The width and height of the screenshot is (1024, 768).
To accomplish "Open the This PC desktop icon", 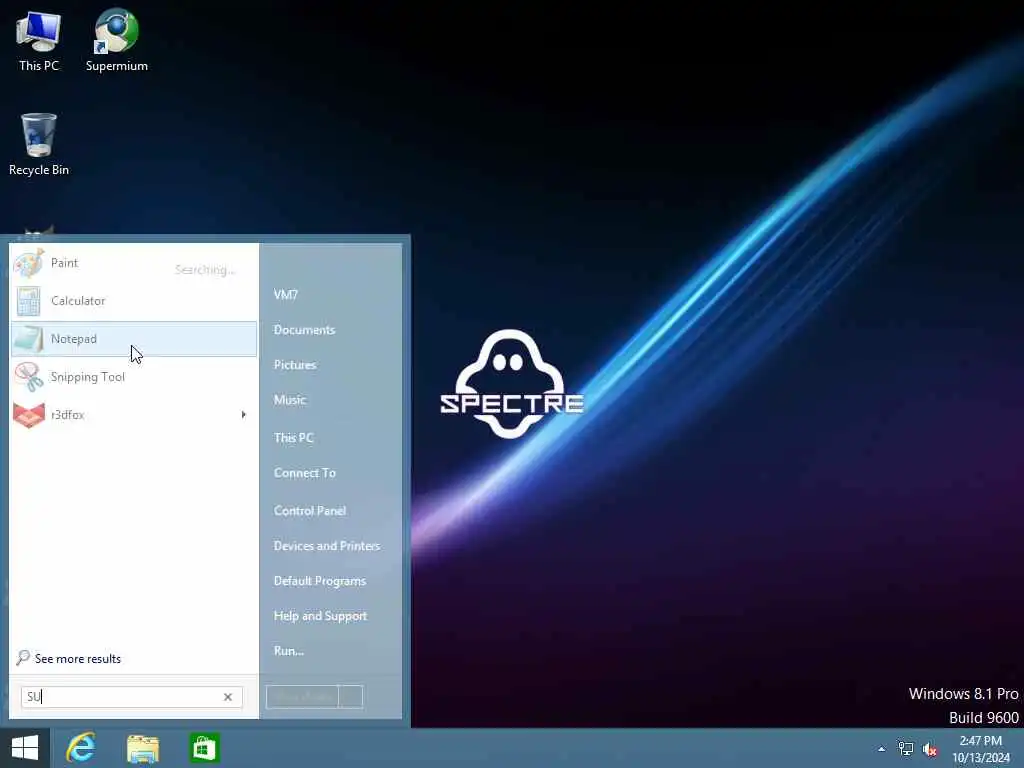I will point(39,40).
